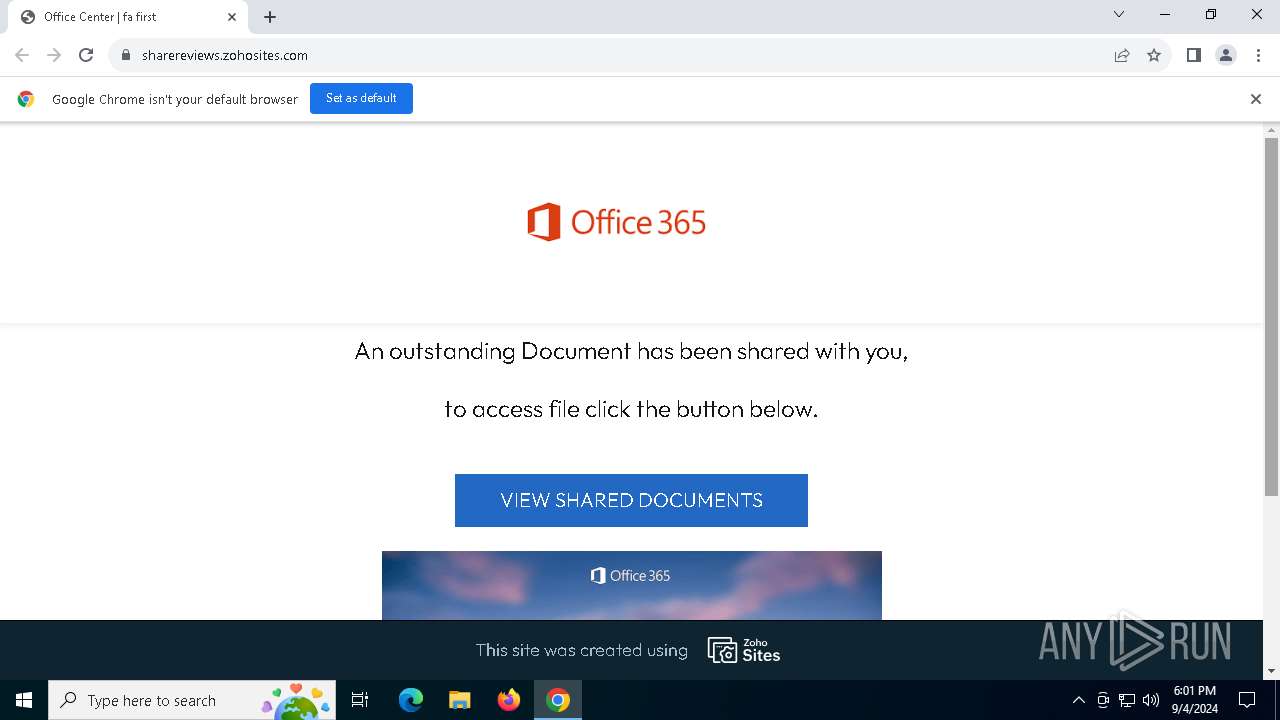Image resolution: width=1280 pixels, height=720 pixels.
Task: Go back to the previous page
Action: (22, 55)
